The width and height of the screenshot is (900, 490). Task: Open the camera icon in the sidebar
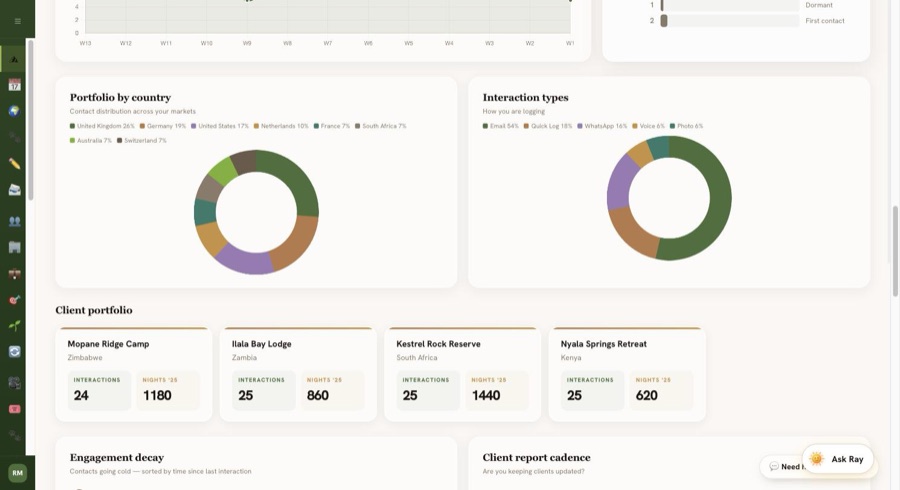pos(14,383)
